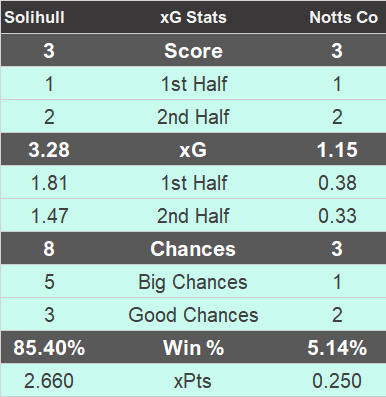386x397 pixels.
Task: Click the Good Chances row label
Action: [193, 315]
